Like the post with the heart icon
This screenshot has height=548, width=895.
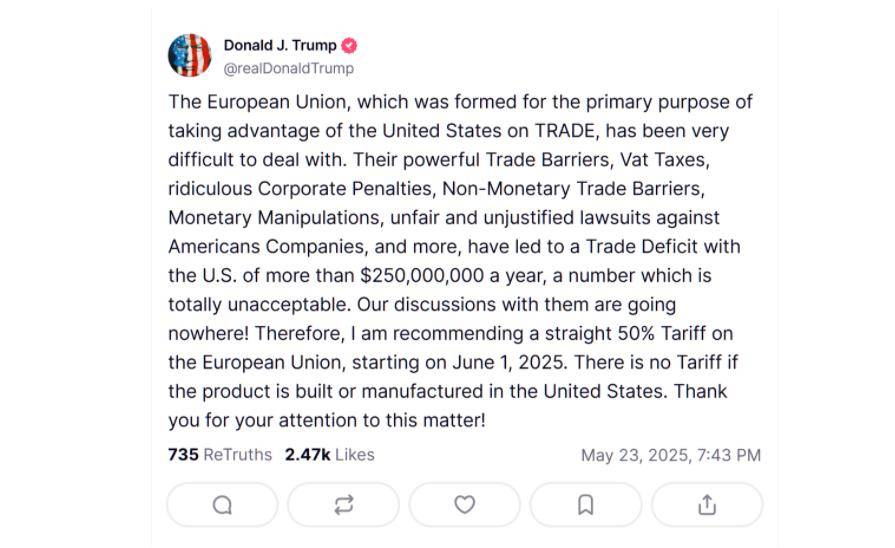(x=465, y=505)
